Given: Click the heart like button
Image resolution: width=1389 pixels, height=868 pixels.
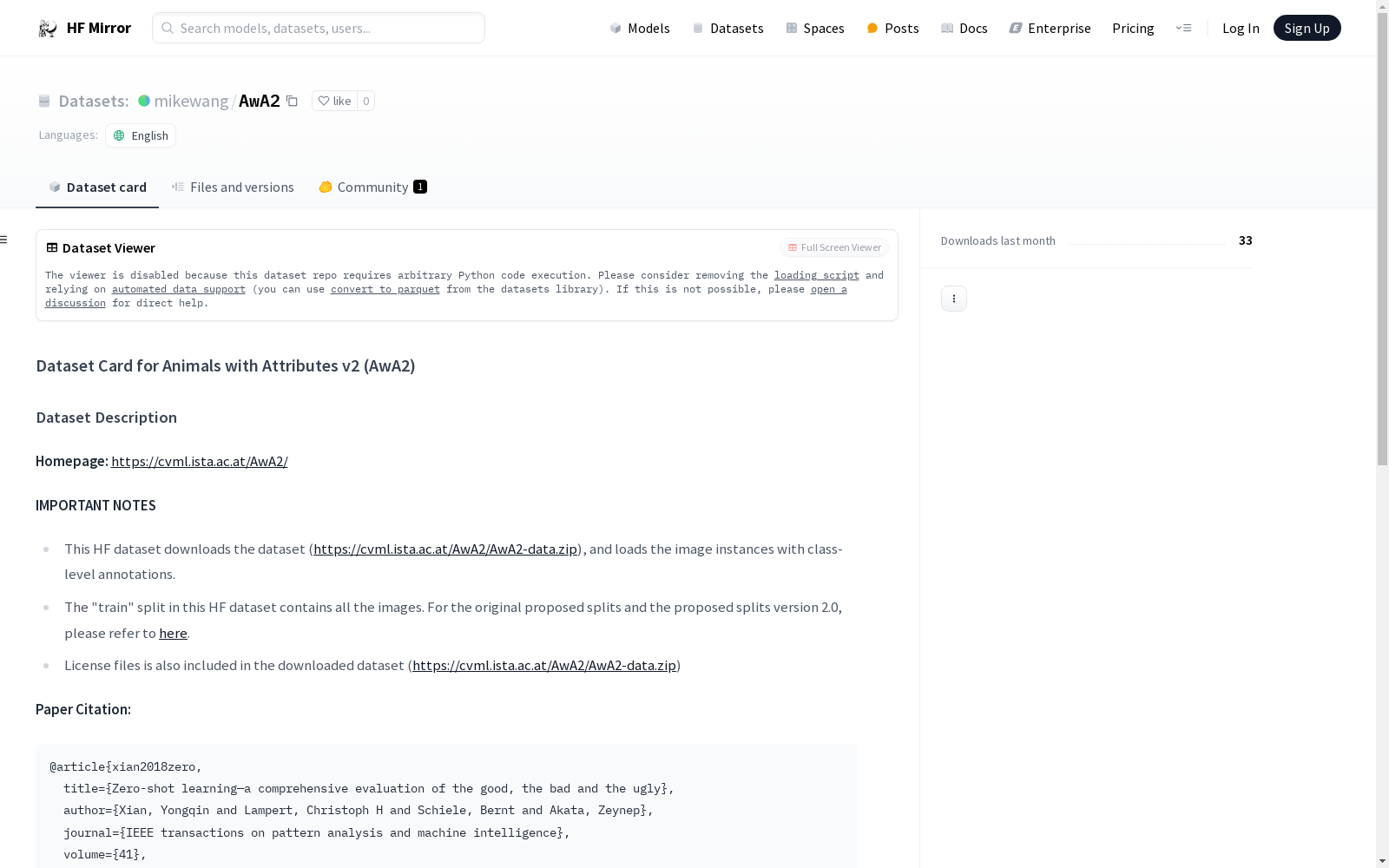Looking at the screenshot, I should pyautogui.click(x=334, y=101).
